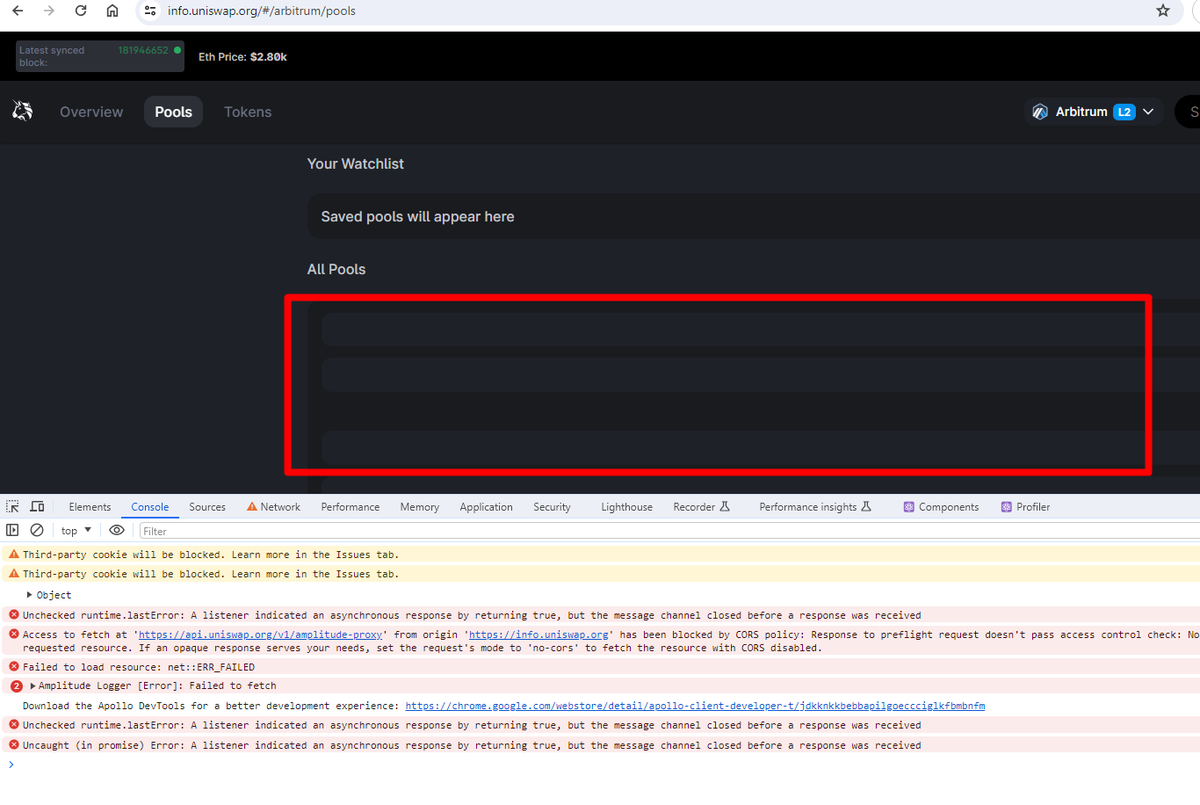Image resolution: width=1200 pixels, height=805 pixels.
Task: View site information icon in address bar
Action: pos(150,11)
